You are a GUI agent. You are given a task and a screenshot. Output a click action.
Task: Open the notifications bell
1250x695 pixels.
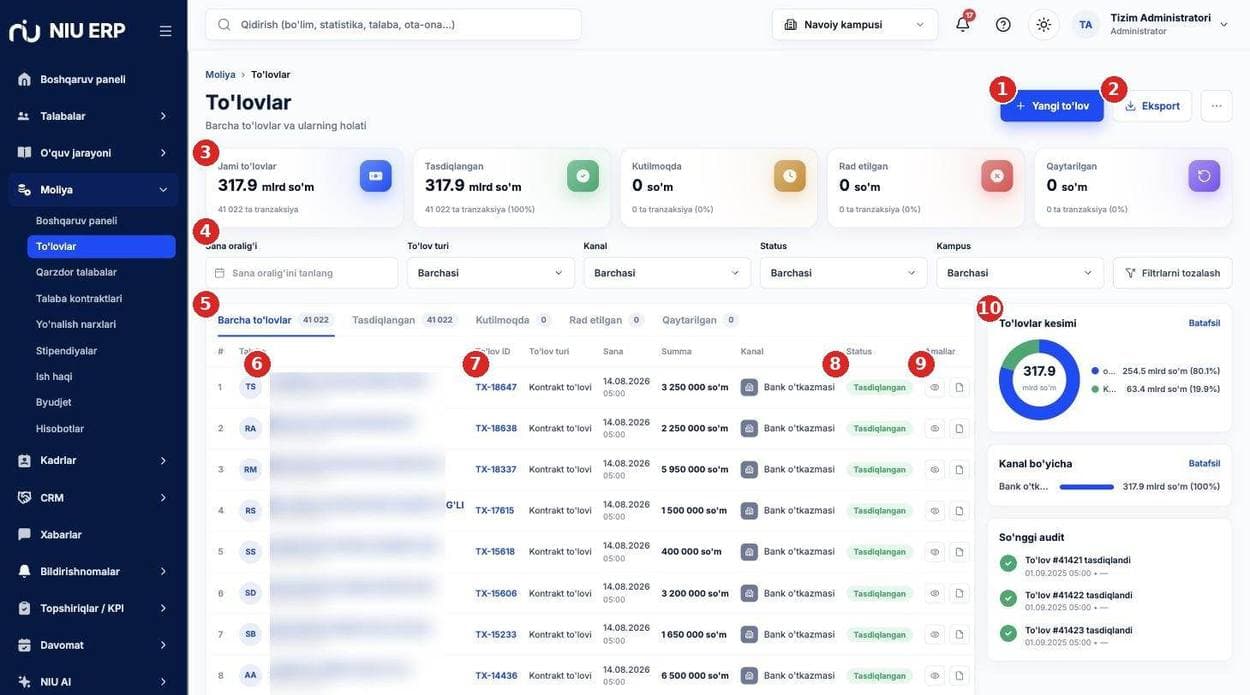(963, 24)
